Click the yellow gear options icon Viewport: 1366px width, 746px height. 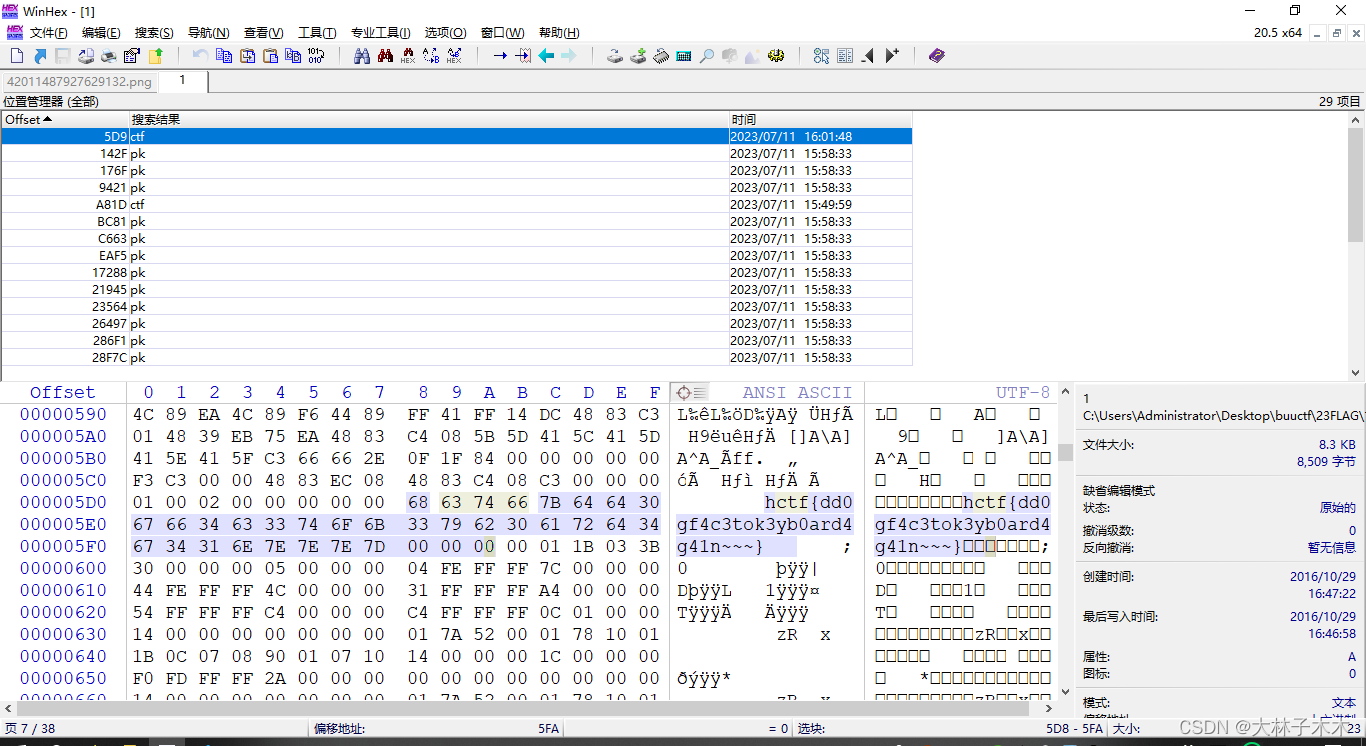776,56
